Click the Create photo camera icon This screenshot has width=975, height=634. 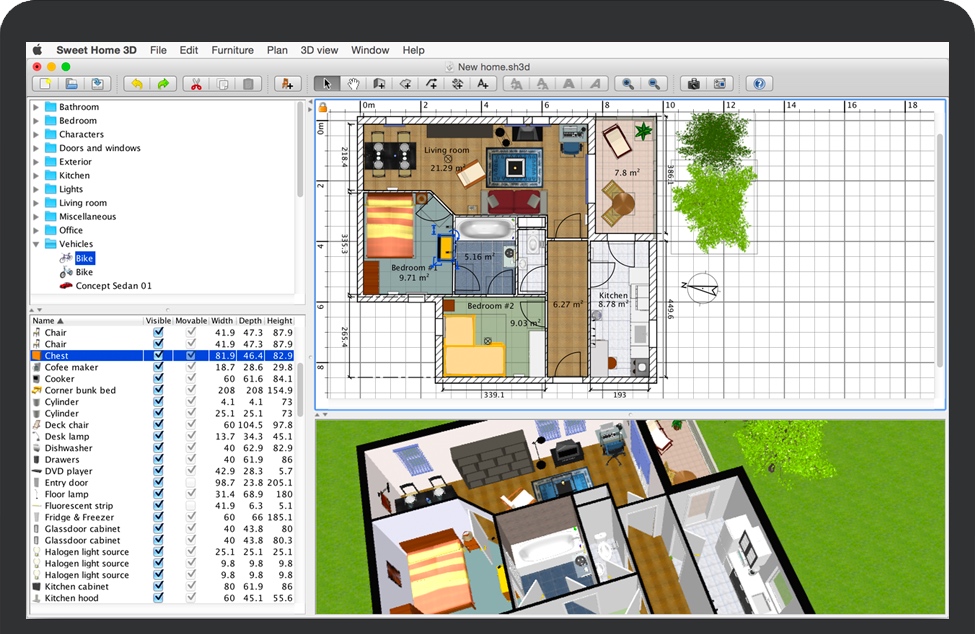click(692, 84)
